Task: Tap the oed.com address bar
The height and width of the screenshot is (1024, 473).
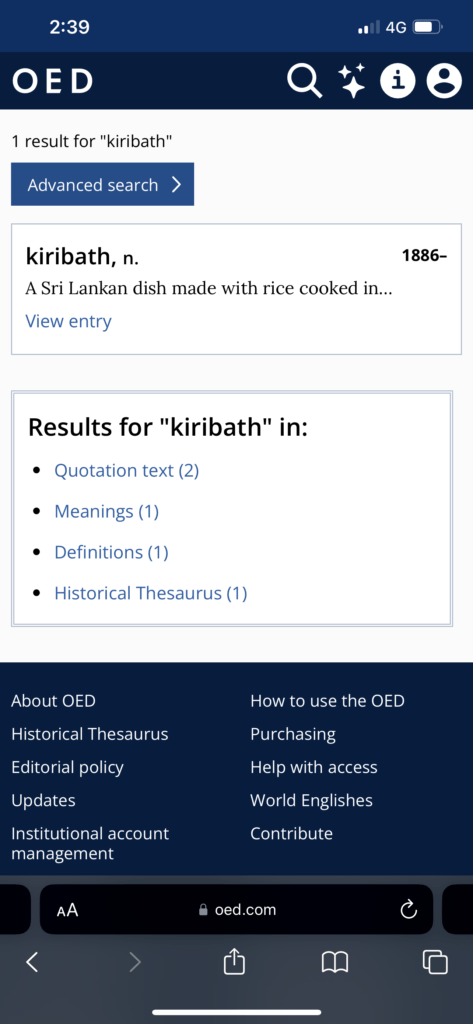Action: [x=236, y=909]
